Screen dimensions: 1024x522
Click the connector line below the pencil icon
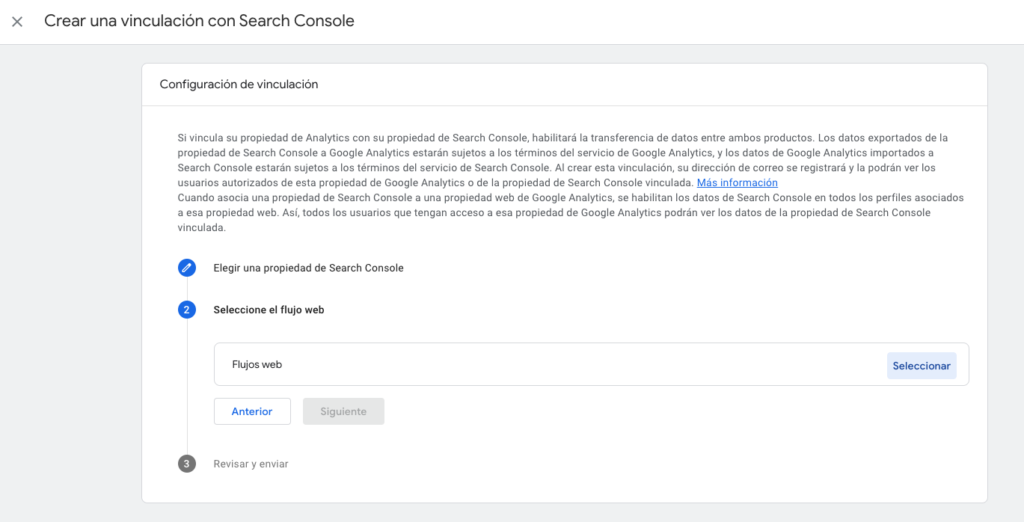tap(187, 289)
